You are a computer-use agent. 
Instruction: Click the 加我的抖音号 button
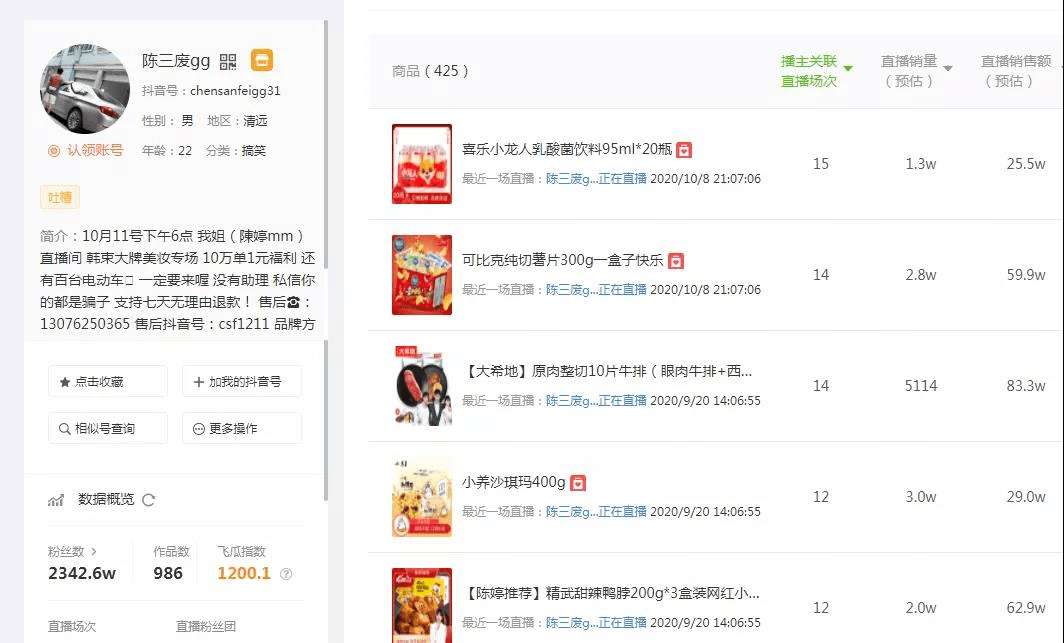coord(241,381)
